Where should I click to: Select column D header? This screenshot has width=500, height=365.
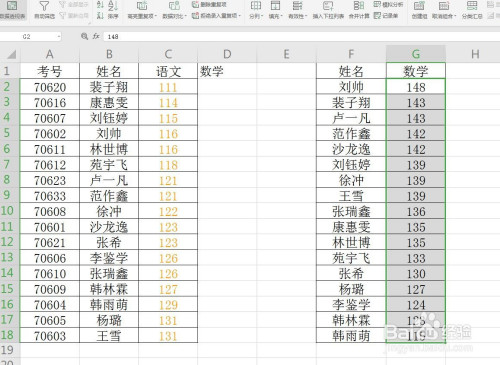[x=227, y=54]
